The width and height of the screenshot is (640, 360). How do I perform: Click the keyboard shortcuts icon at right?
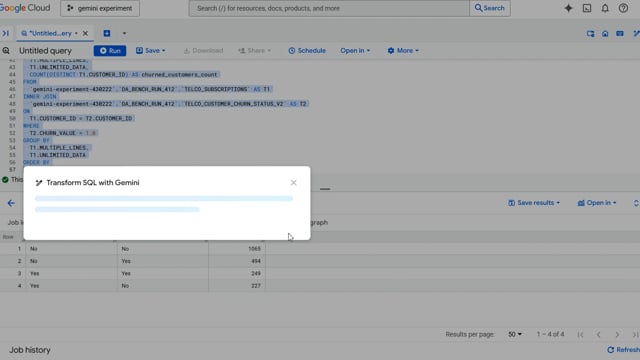(x=620, y=34)
